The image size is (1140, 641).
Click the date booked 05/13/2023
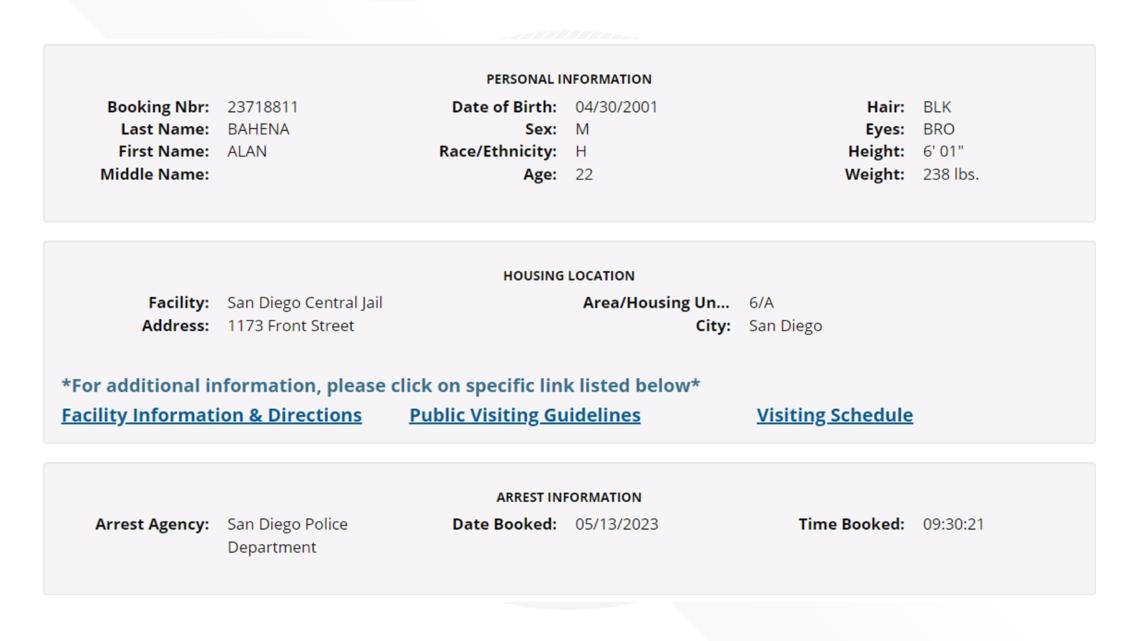coord(616,524)
